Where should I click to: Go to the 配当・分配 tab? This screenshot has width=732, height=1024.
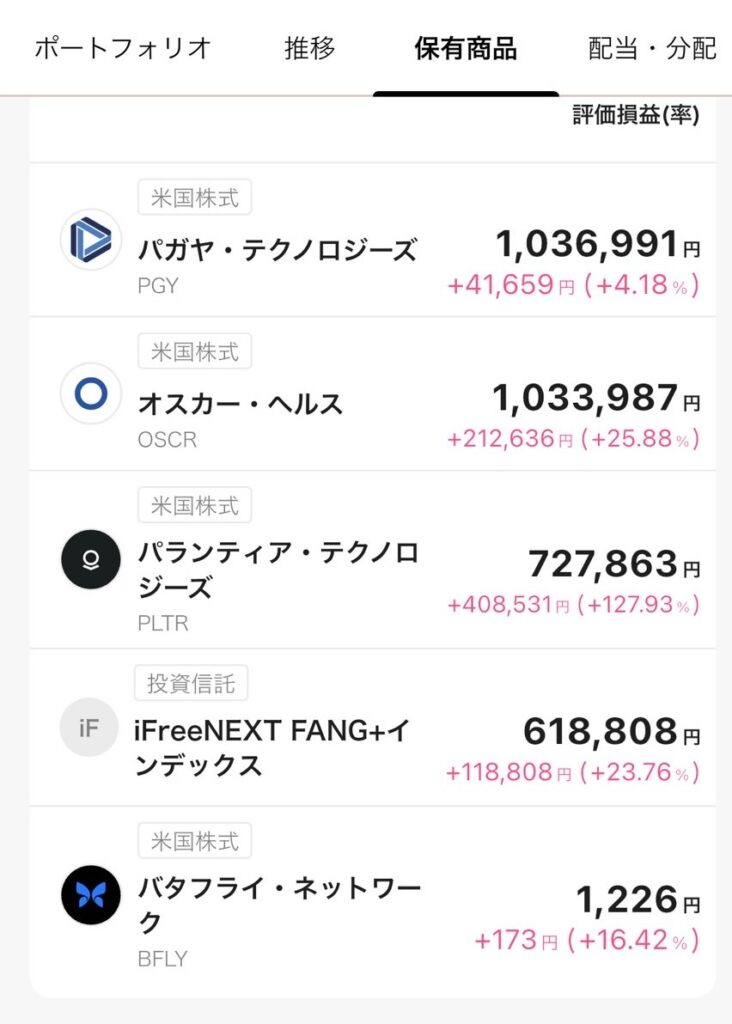point(653,48)
